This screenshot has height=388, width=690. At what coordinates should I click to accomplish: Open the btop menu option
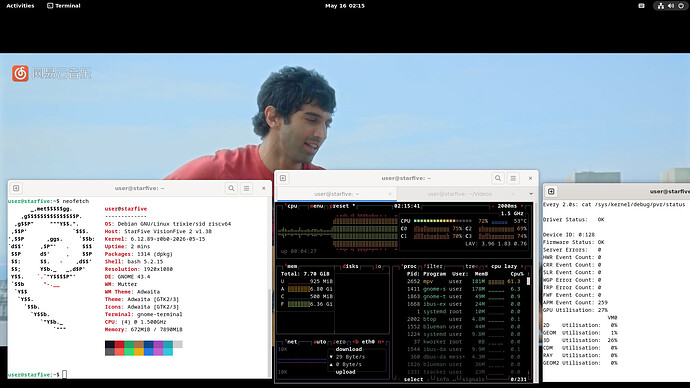click(x=317, y=206)
